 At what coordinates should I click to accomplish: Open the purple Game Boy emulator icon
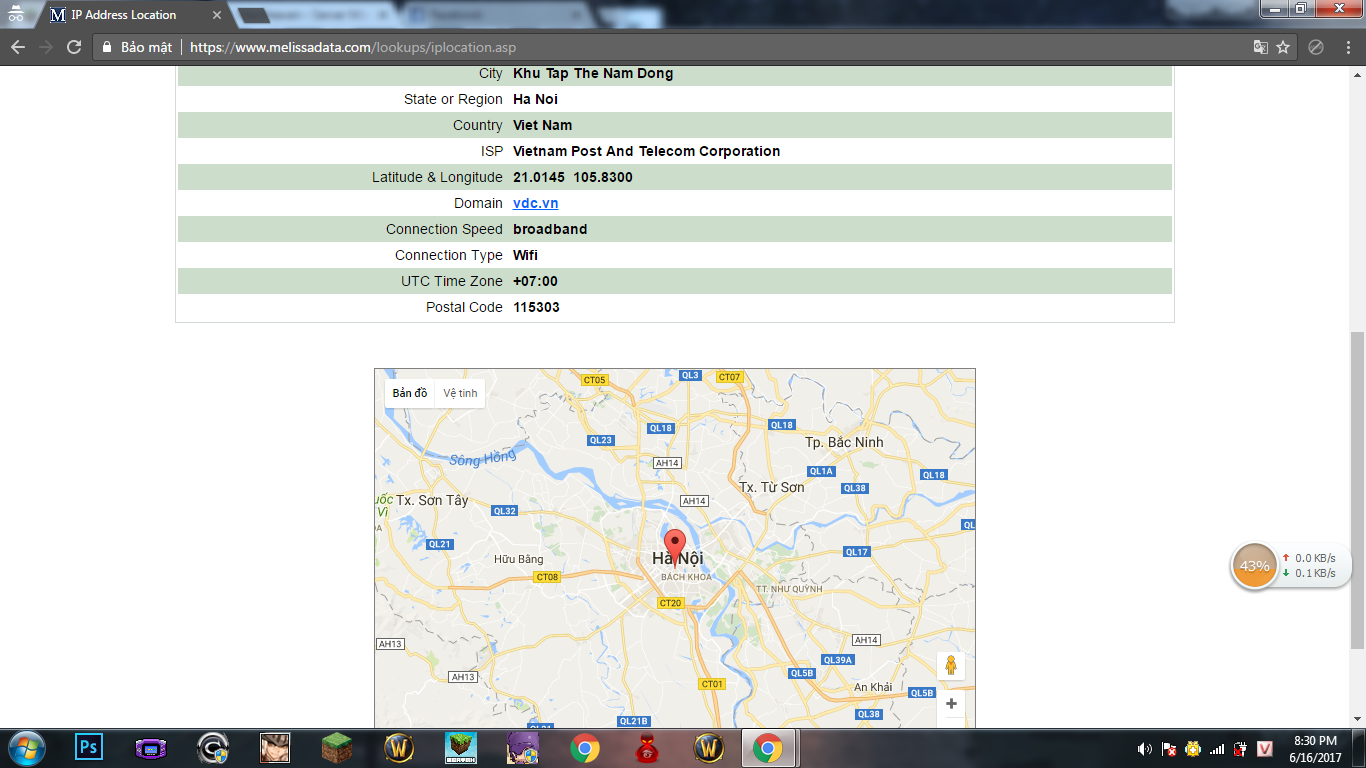(151, 748)
